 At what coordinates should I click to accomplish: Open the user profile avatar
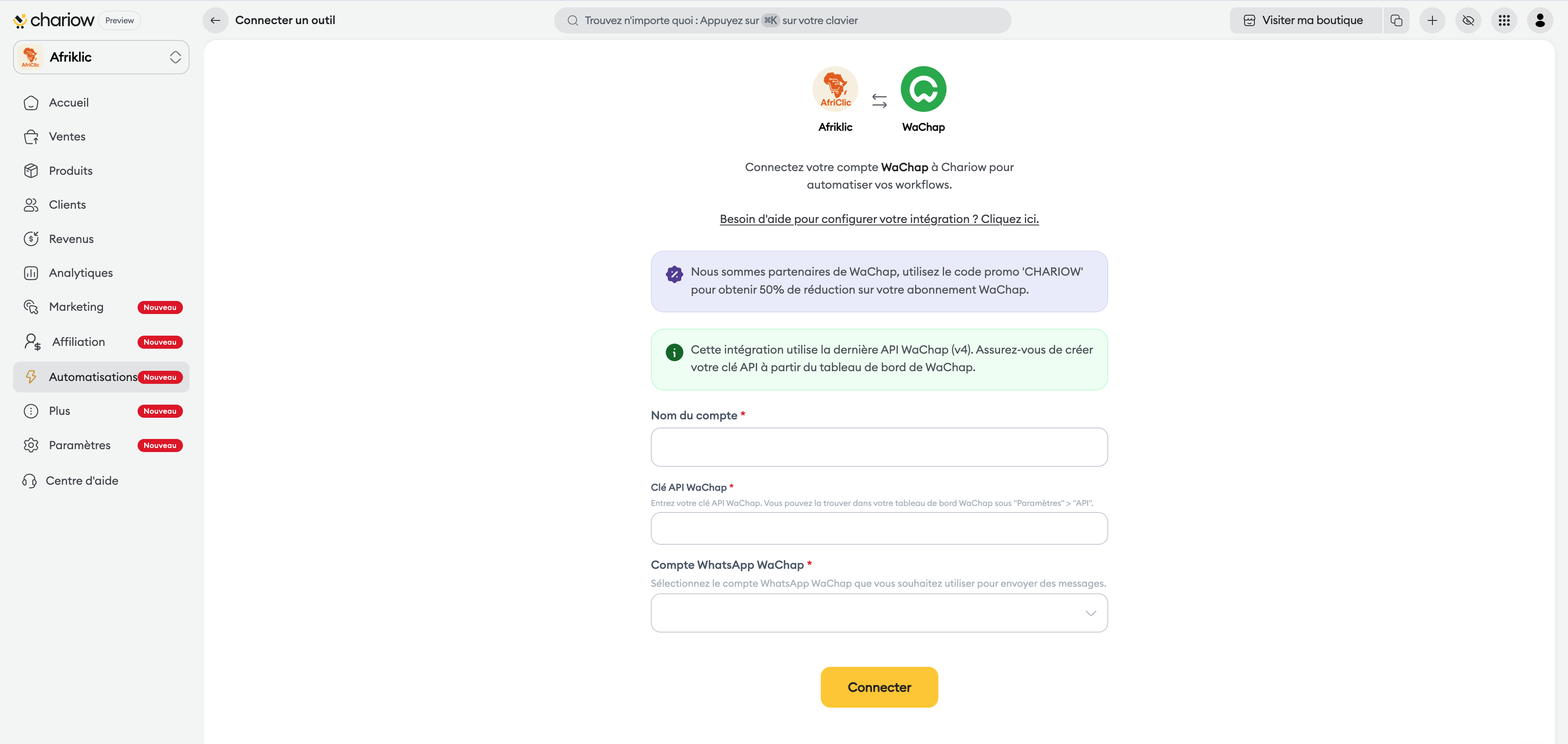1540,20
